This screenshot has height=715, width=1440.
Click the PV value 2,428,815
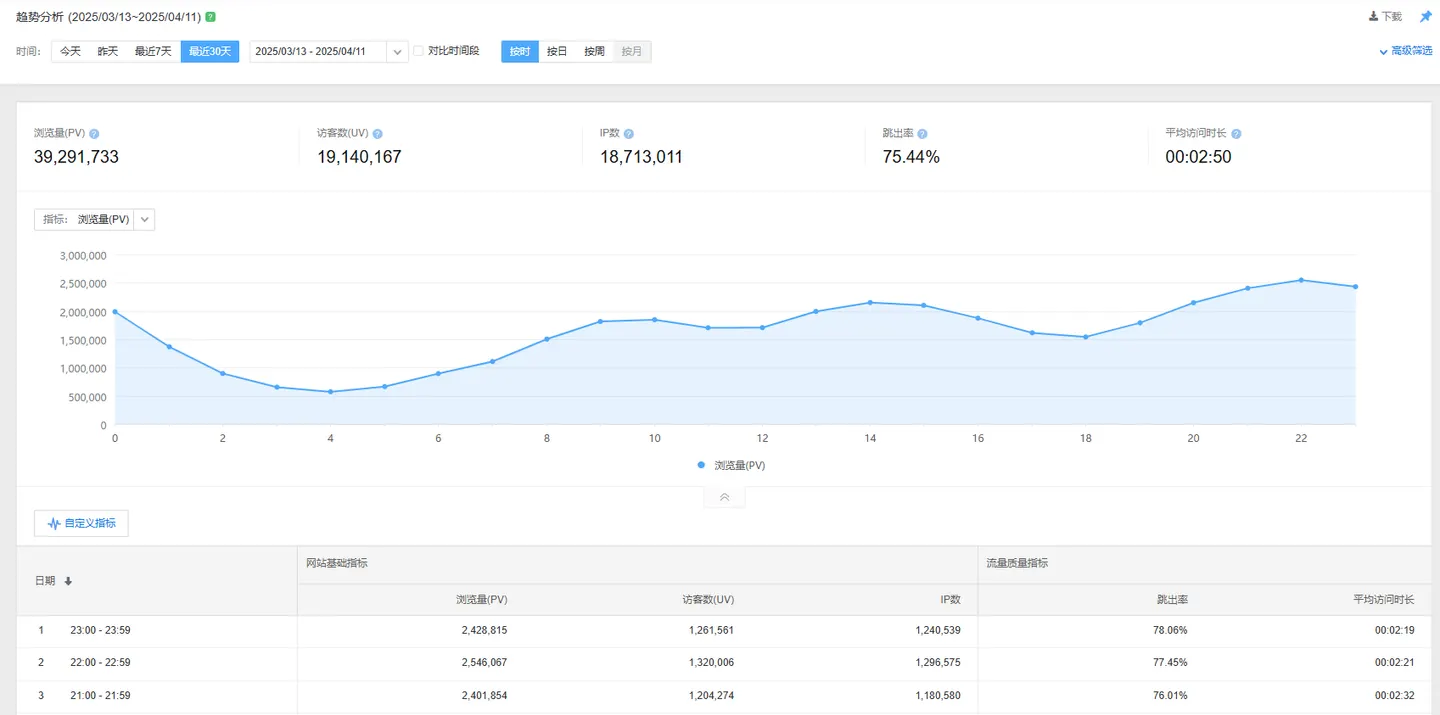pos(482,630)
